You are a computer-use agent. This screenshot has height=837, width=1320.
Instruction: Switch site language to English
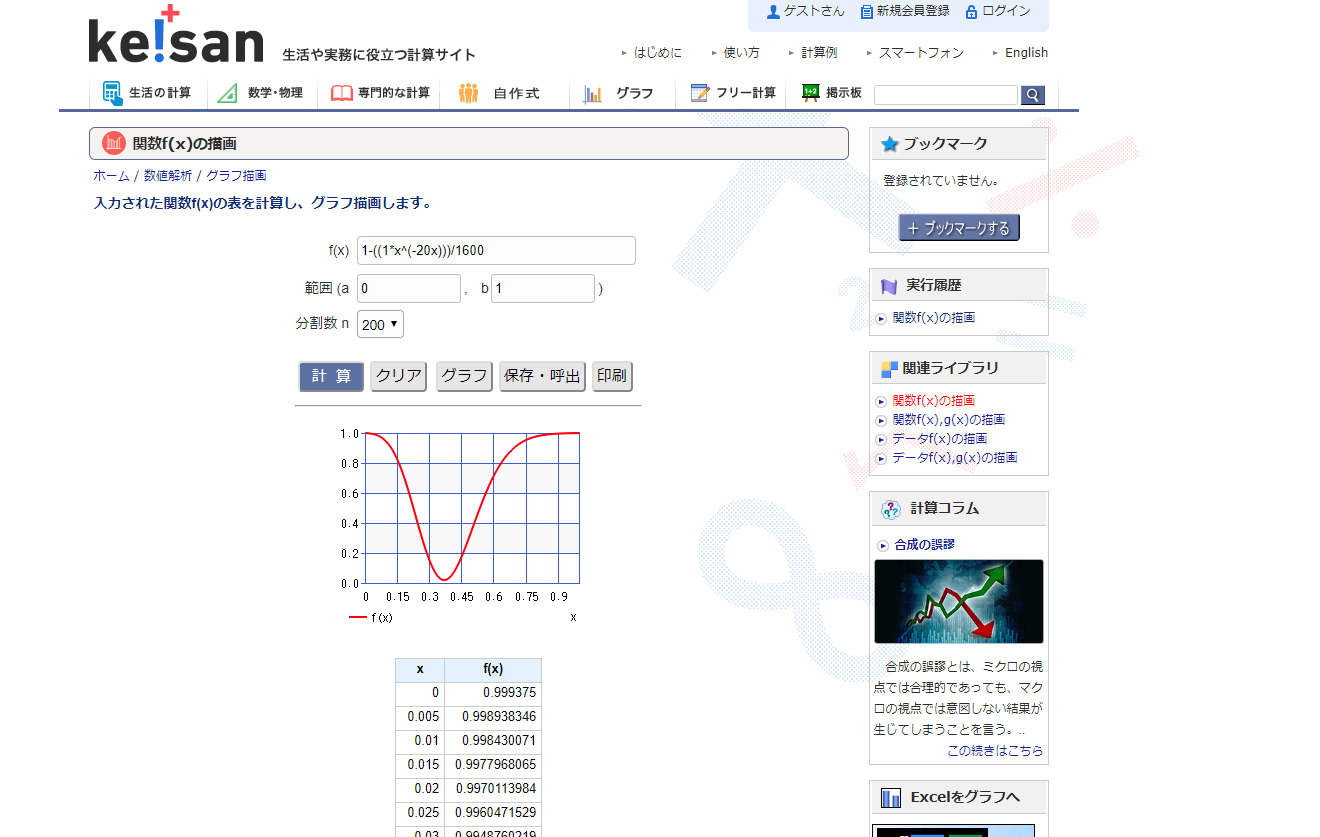pos(1026,53)
